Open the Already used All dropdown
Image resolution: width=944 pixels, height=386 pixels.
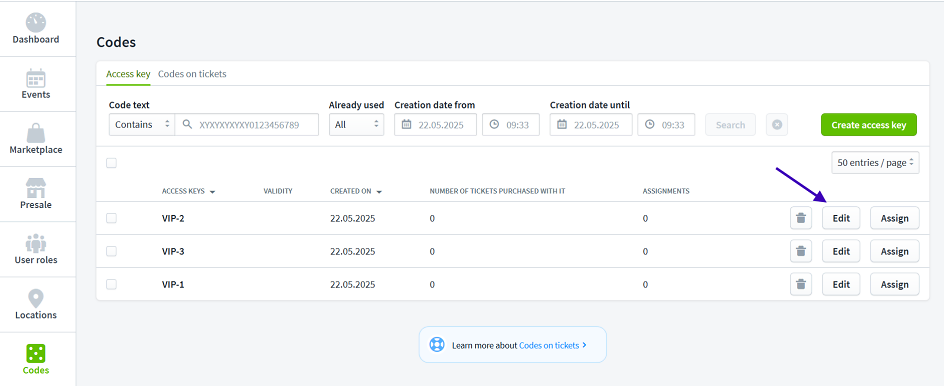(356, 125)
